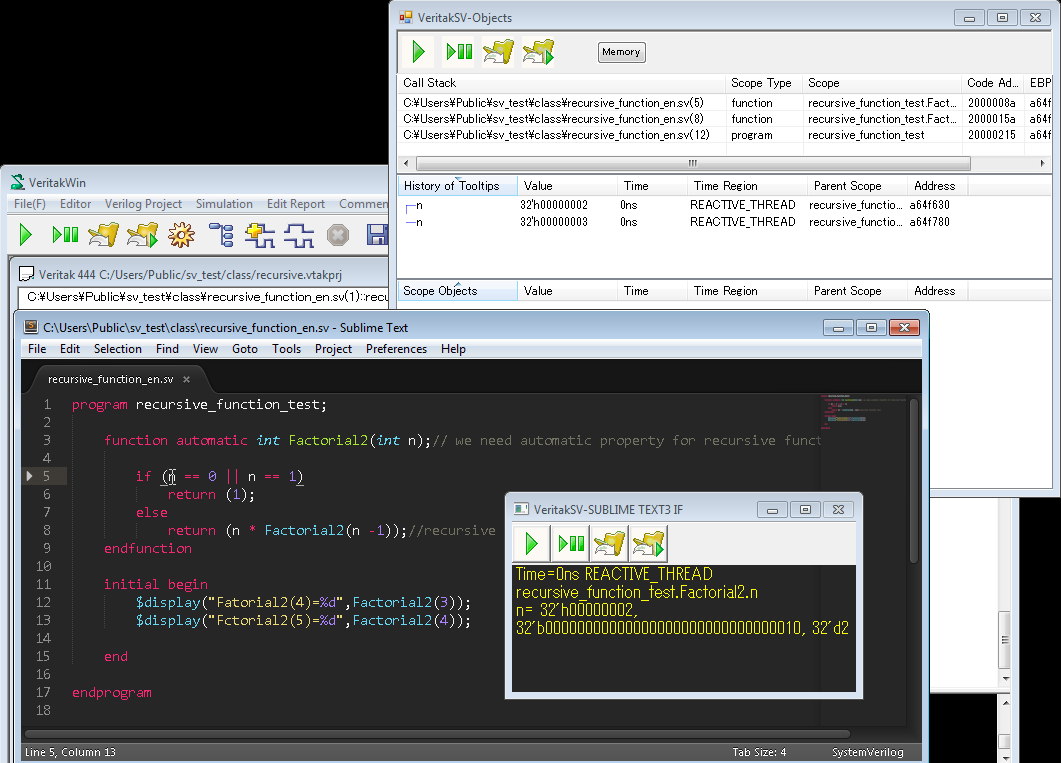Image resolution: width=1061 pixels, height=763 pixels.
Task: Click the gutter arrow marker at line 5
Action: tap(29, 476)
